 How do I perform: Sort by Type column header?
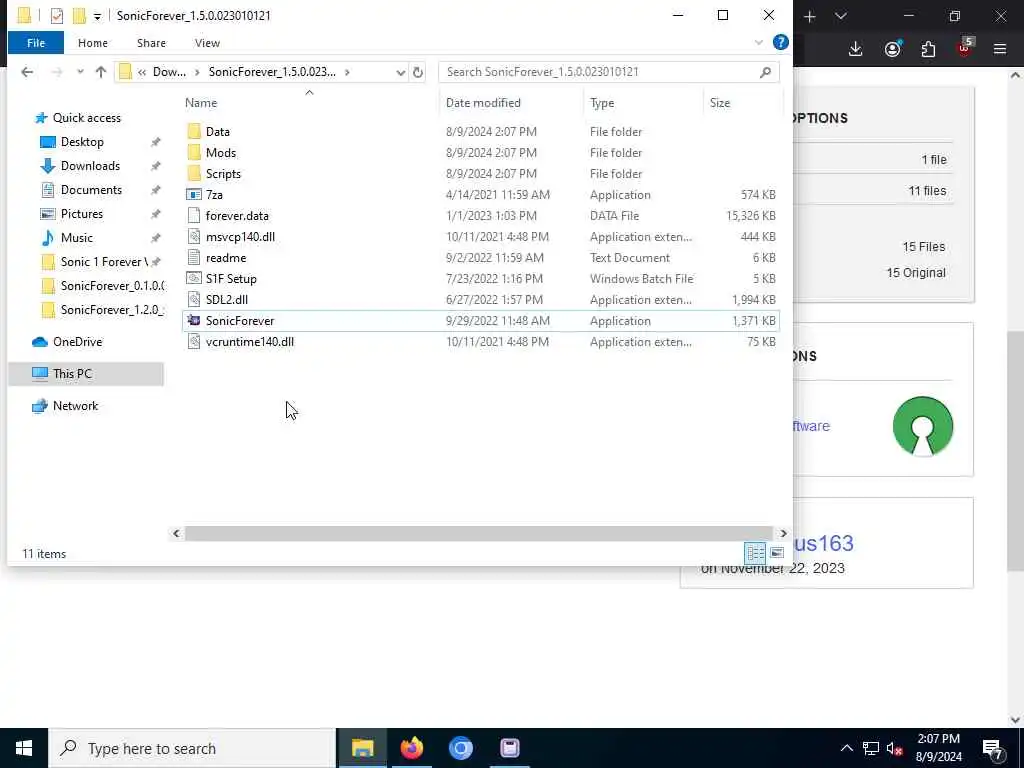(643, 103)
